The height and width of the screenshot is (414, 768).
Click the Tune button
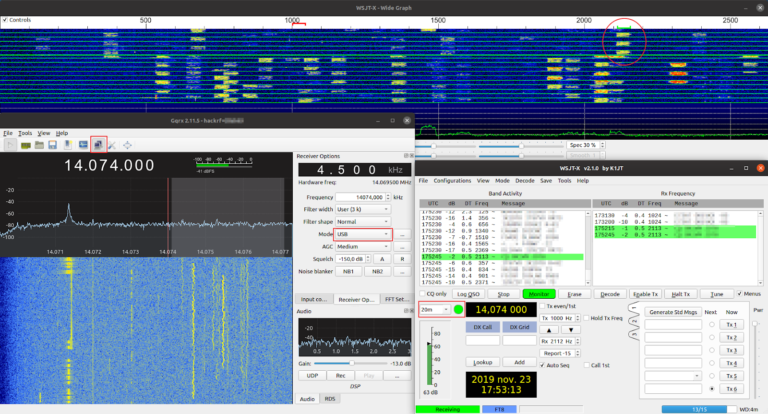coord(717,294)
